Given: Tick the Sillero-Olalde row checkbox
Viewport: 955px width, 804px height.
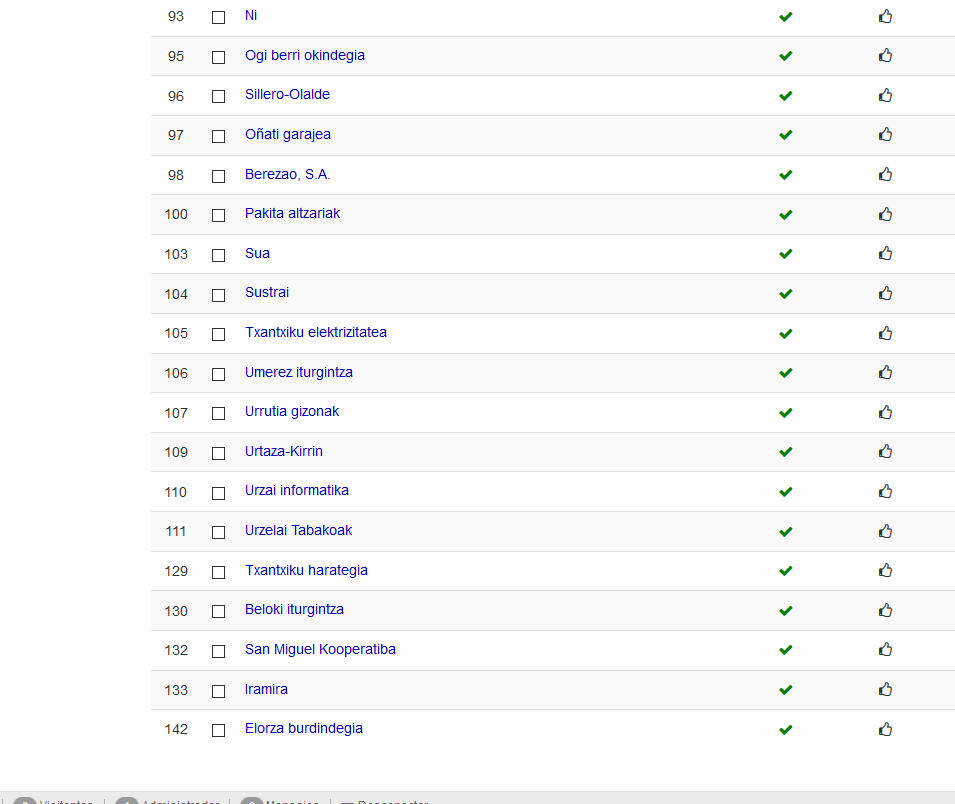Looking at the screenshot, I should 219,96.
